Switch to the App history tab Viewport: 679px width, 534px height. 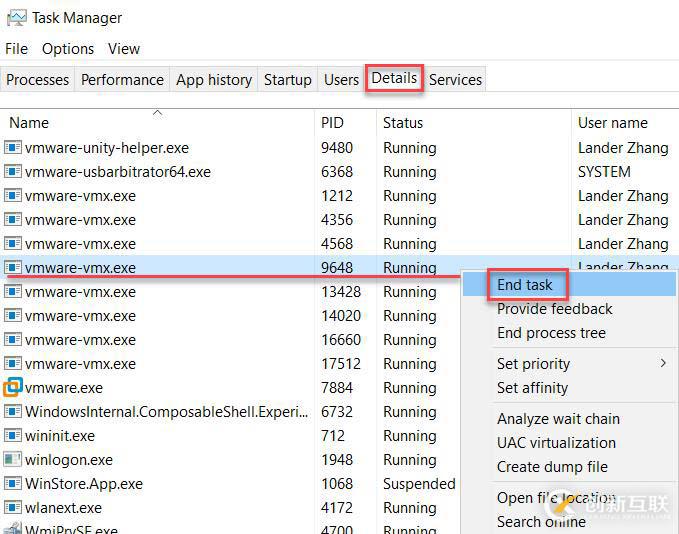pyautogui.click(x=214, y=80)
